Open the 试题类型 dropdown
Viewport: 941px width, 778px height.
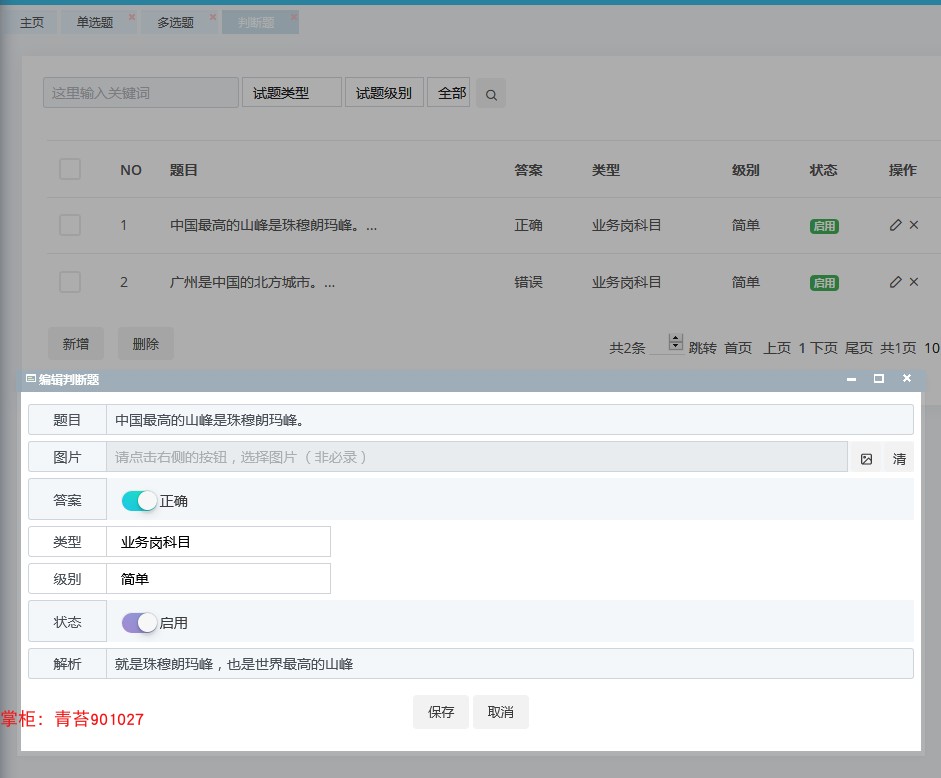[291, 92]
